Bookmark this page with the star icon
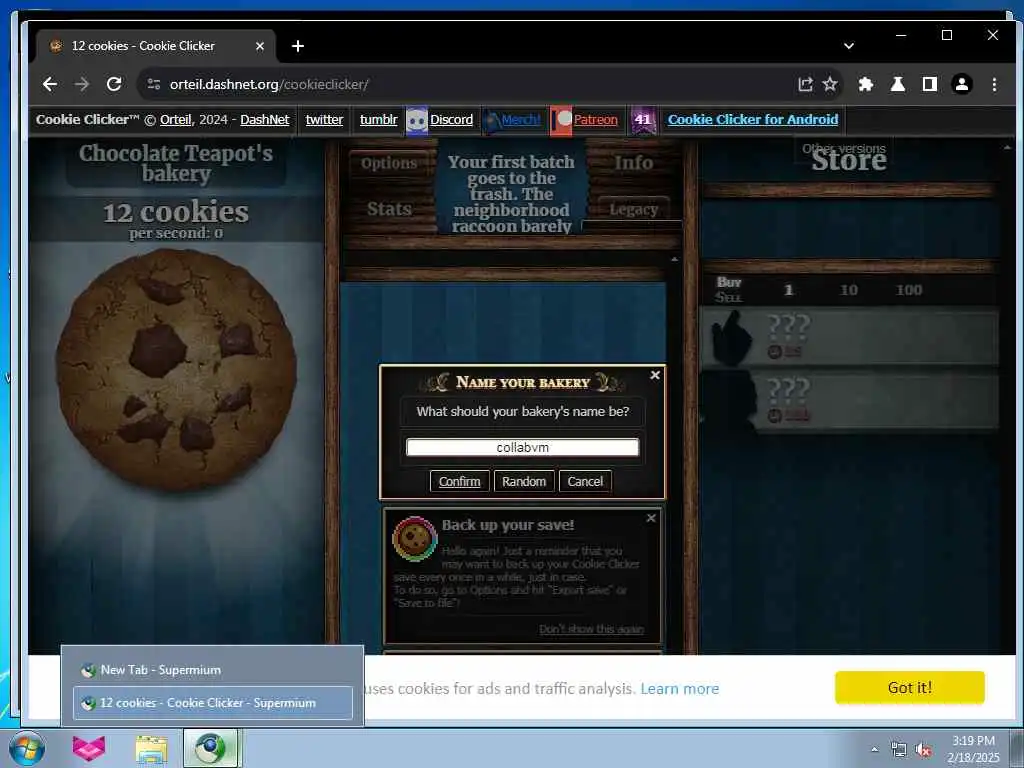This screenshot has width=1024, height=768. point(830,84)
